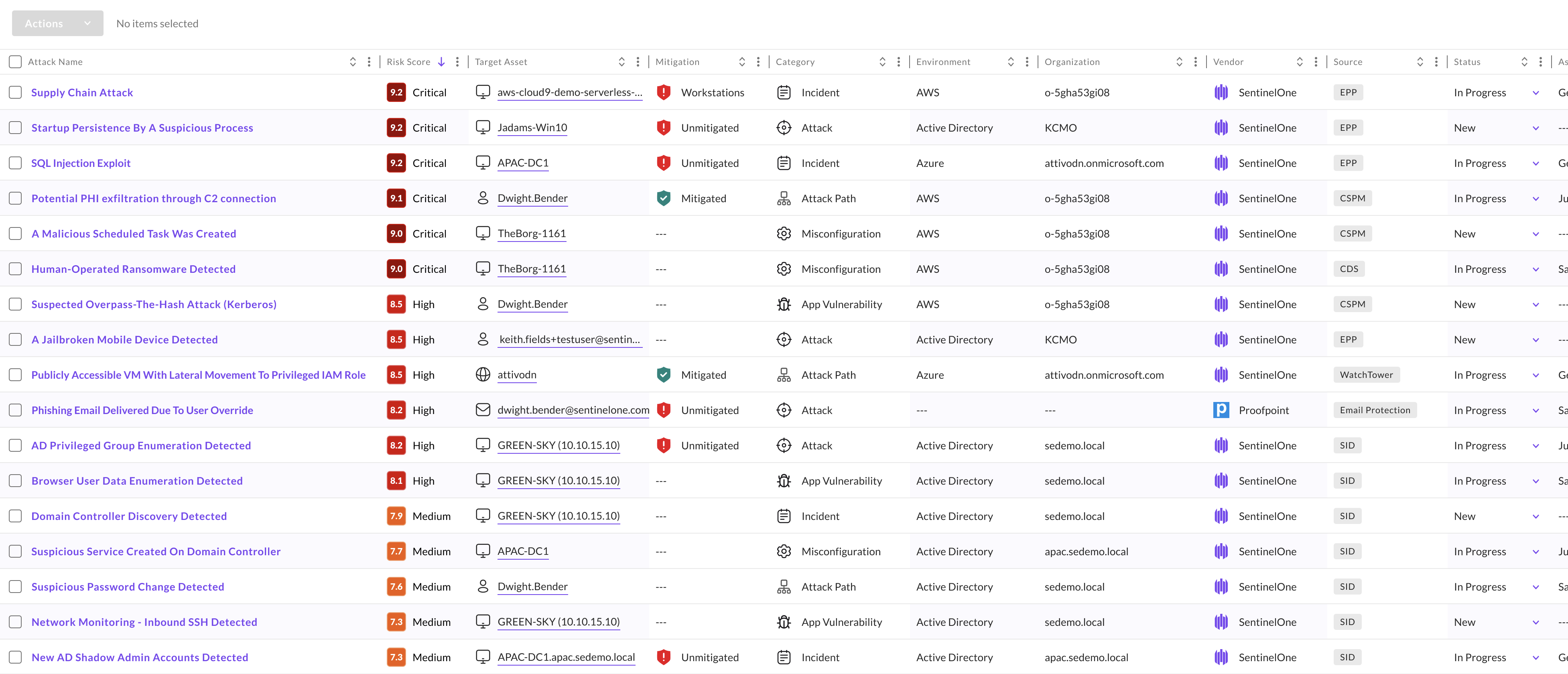Click the green mitigated shield on the attivodn row
This screenshot has width=1568, height=674.
coord(664,375)
